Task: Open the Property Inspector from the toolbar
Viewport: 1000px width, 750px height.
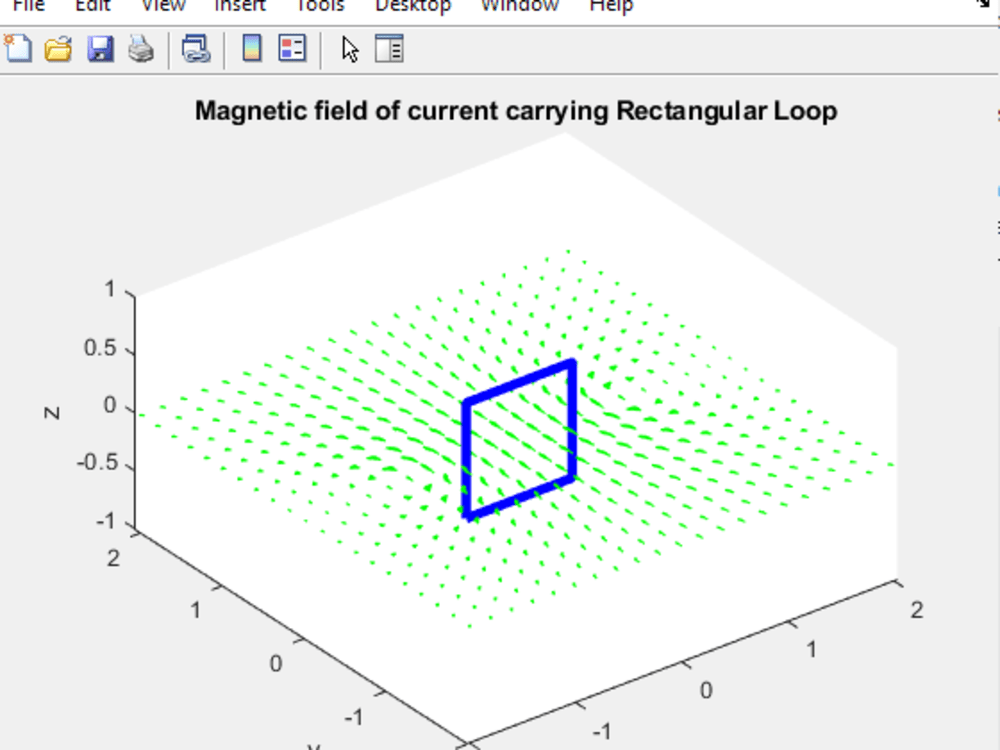Action: (387, 48)
